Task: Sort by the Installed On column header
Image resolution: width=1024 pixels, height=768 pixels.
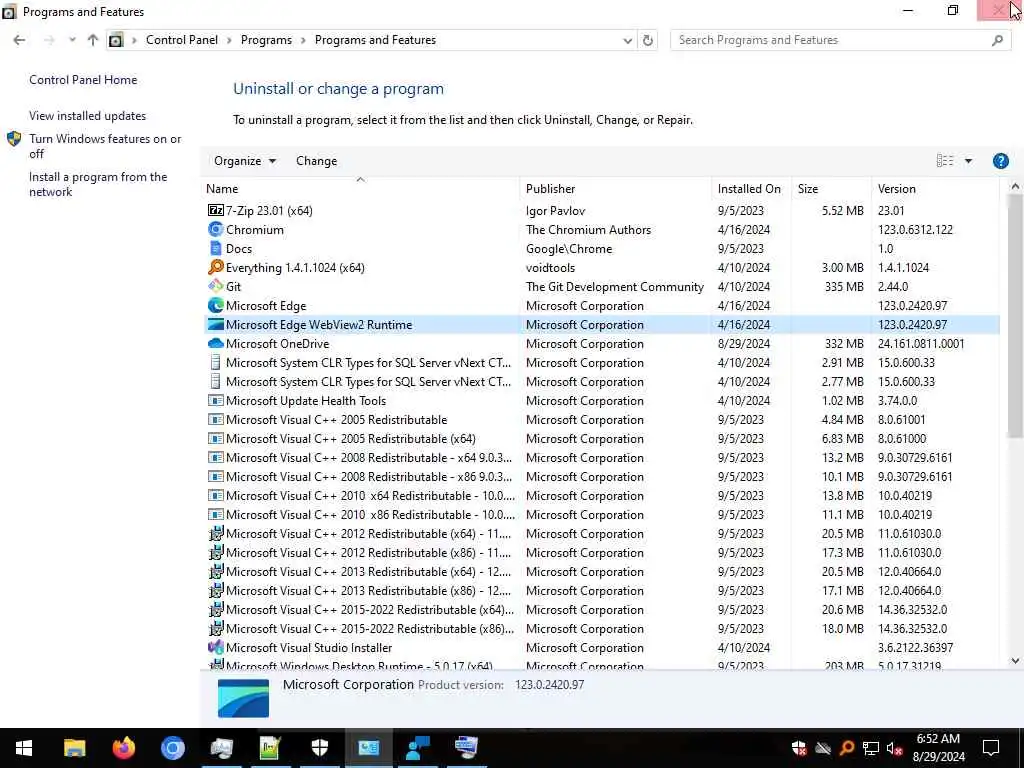Action: pos(750,188)
